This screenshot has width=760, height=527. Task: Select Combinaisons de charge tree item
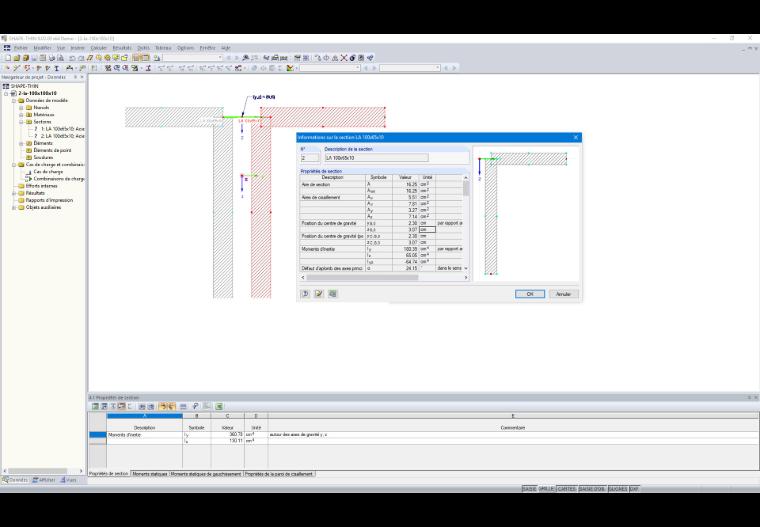[x=59, y=179]
